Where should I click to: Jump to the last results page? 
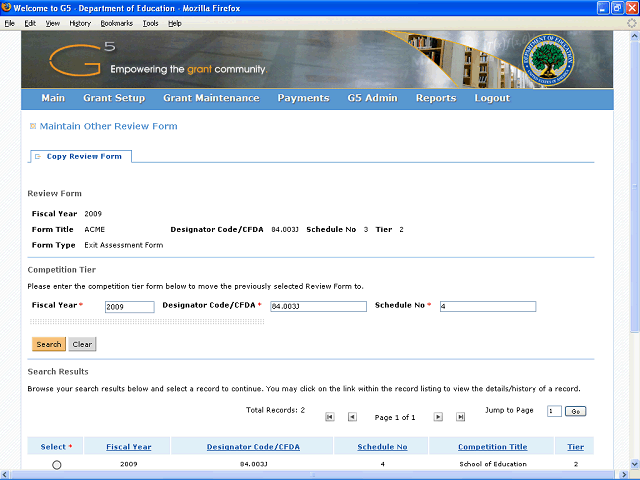click(460, 417)
